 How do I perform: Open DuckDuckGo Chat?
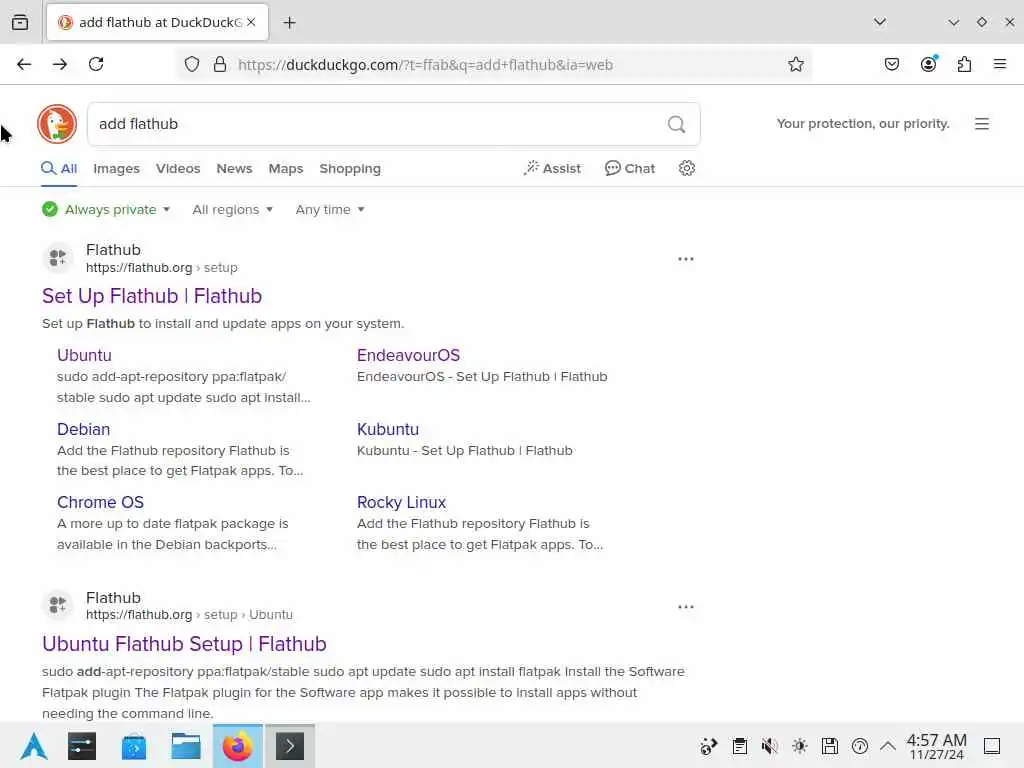(630, 168)
